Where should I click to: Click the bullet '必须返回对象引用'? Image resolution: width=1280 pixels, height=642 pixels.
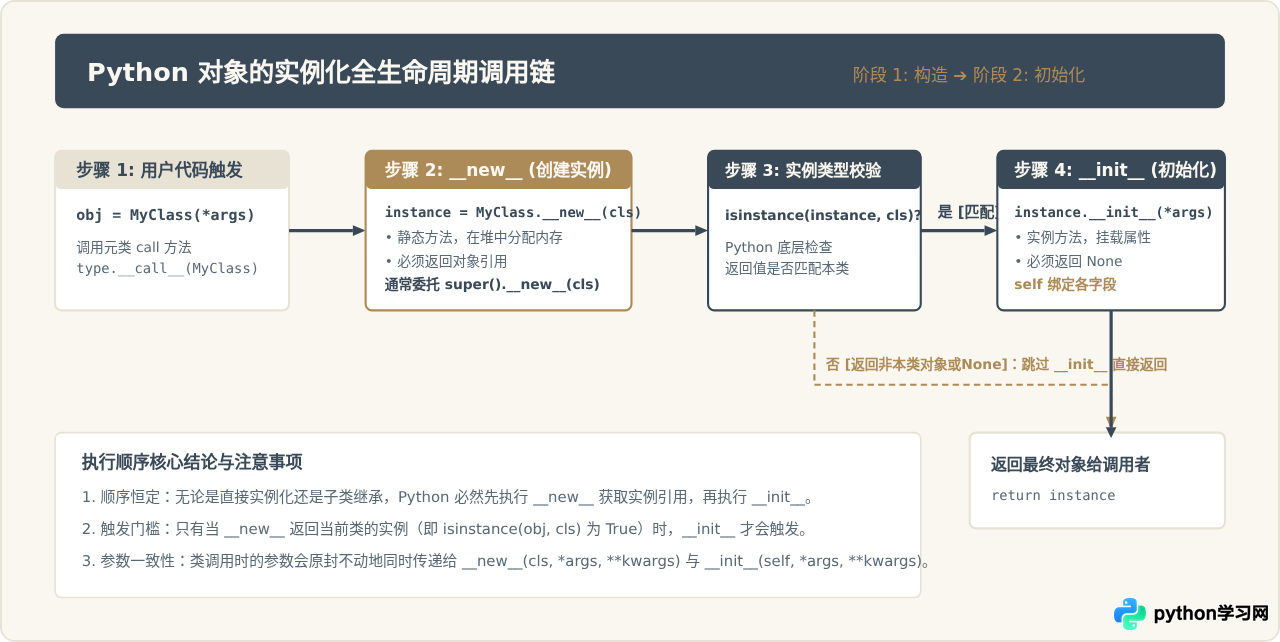[x=446, y=261]
